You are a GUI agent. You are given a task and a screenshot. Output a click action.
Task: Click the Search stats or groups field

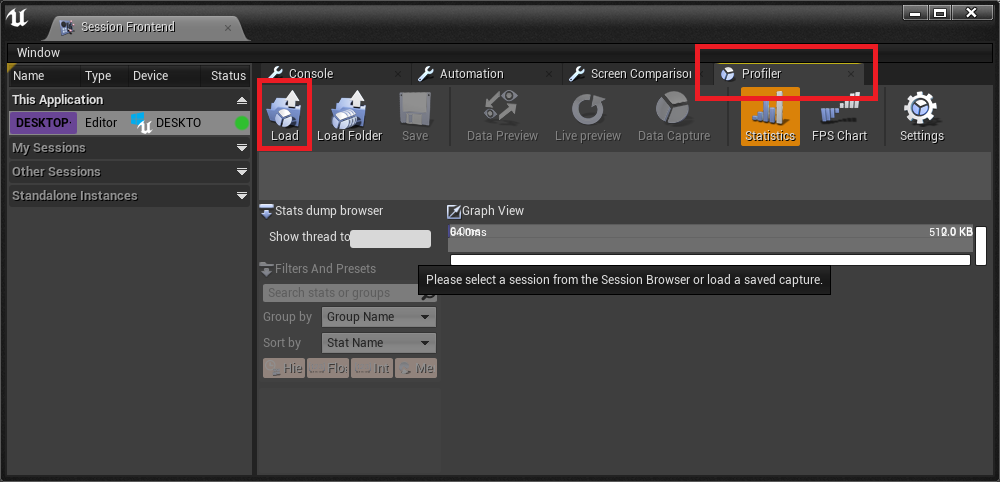pos(349,293)
